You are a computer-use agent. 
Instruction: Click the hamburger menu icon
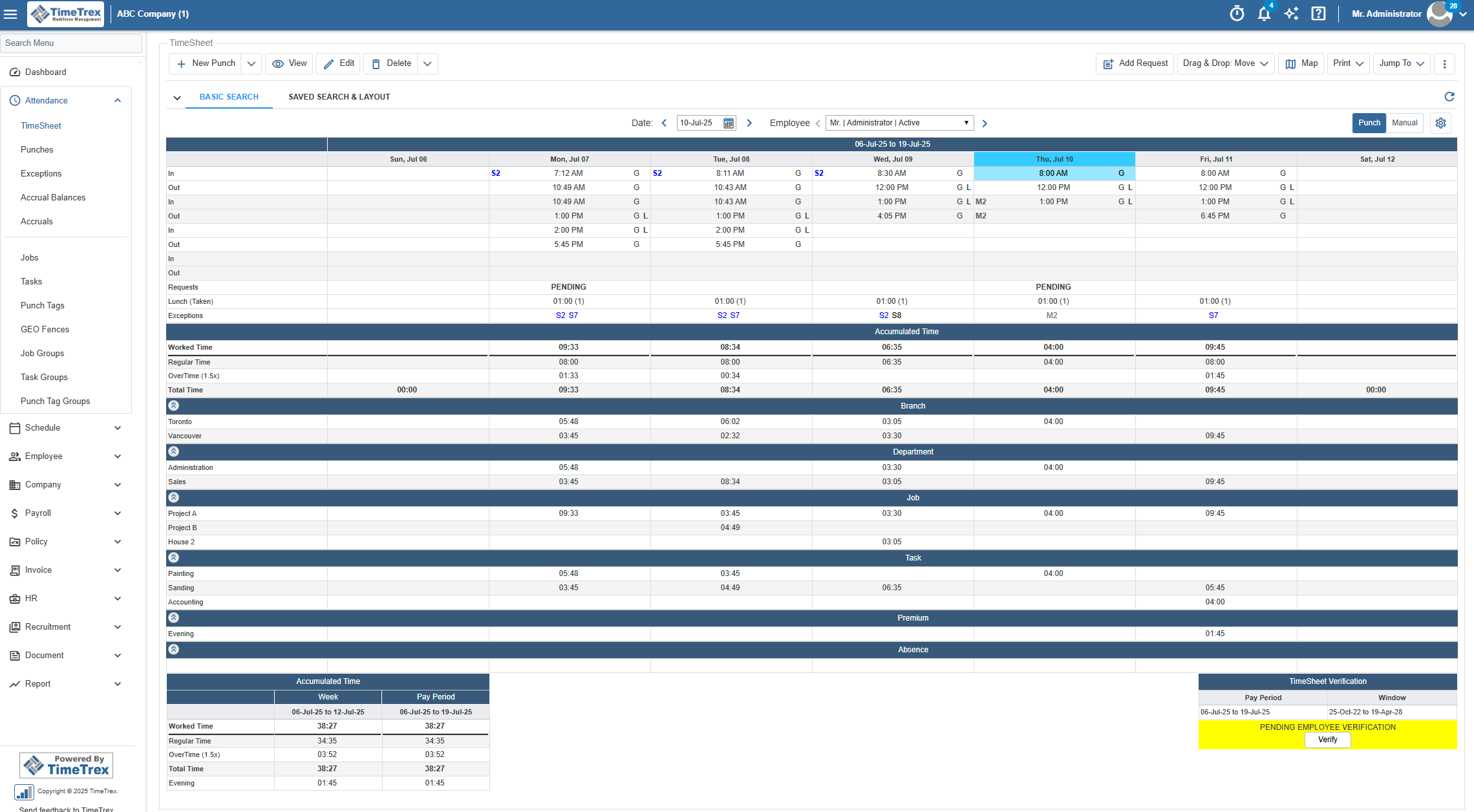coord(10,14)
